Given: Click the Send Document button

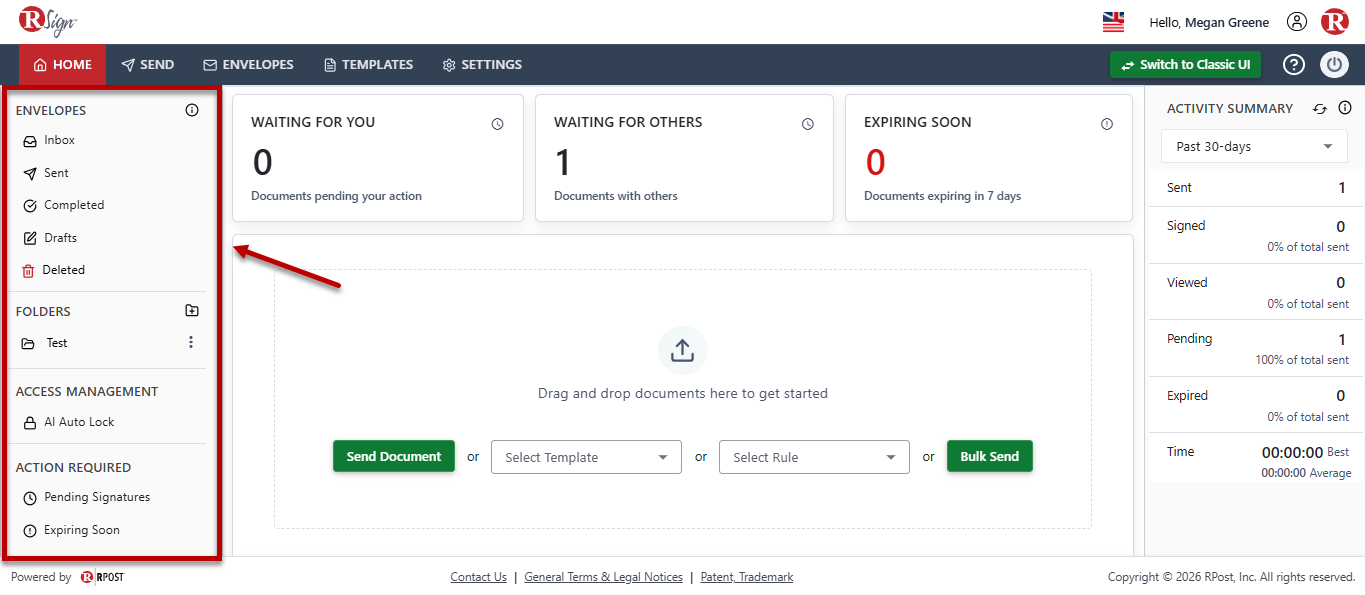Looking at the screenshot, I should pos(394,456).
